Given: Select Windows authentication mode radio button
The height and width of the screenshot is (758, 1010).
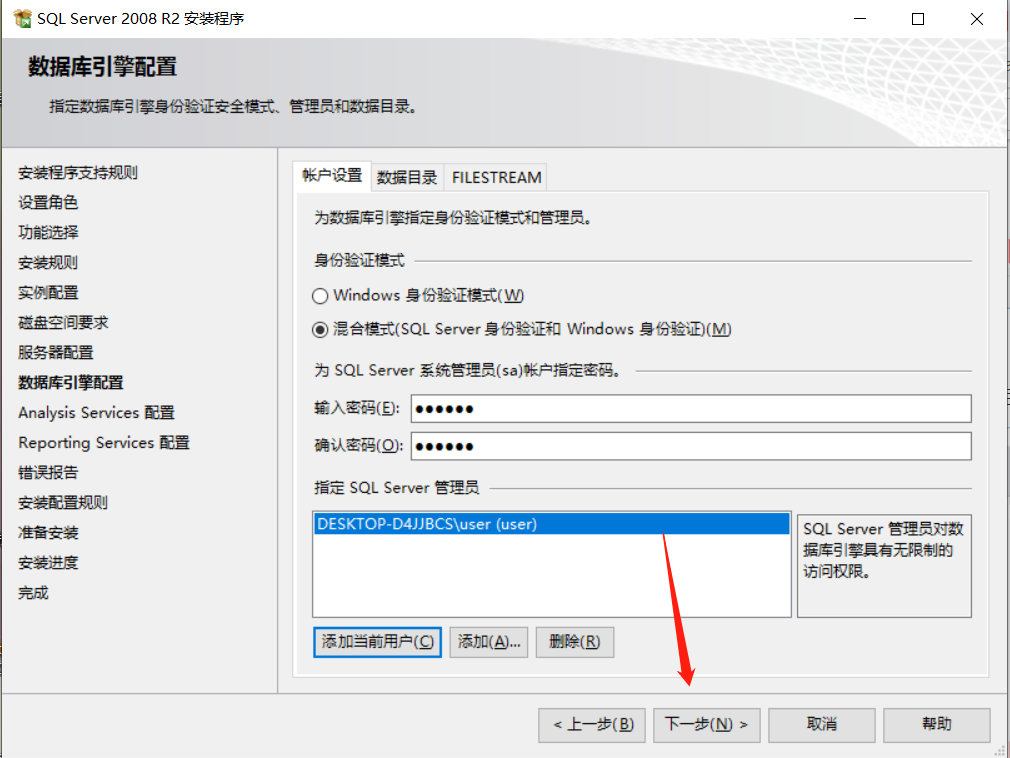Looking at the screenshot, I should pyautogui.click(x=320, y=296).
